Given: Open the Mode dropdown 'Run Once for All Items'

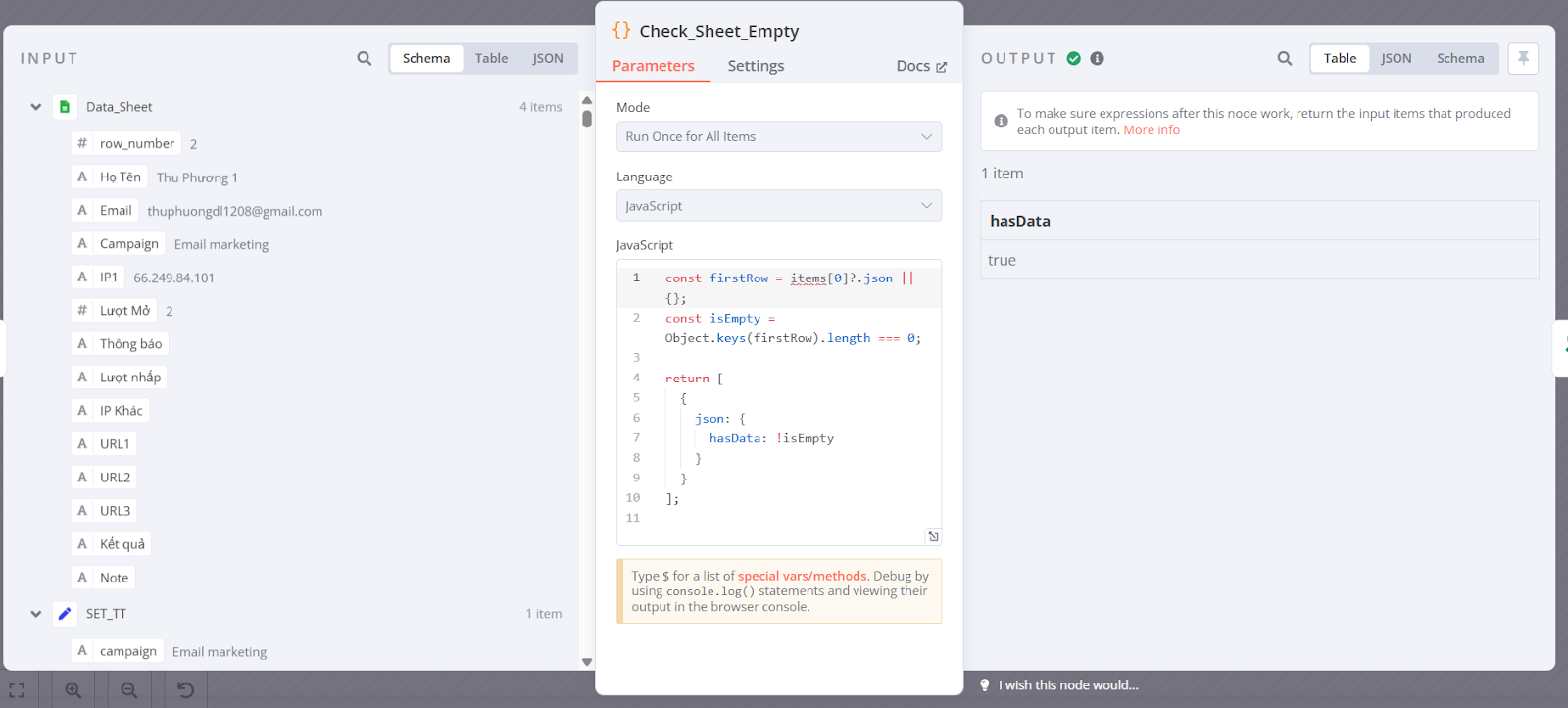Looking at the screenshot, I should (779, 136).
